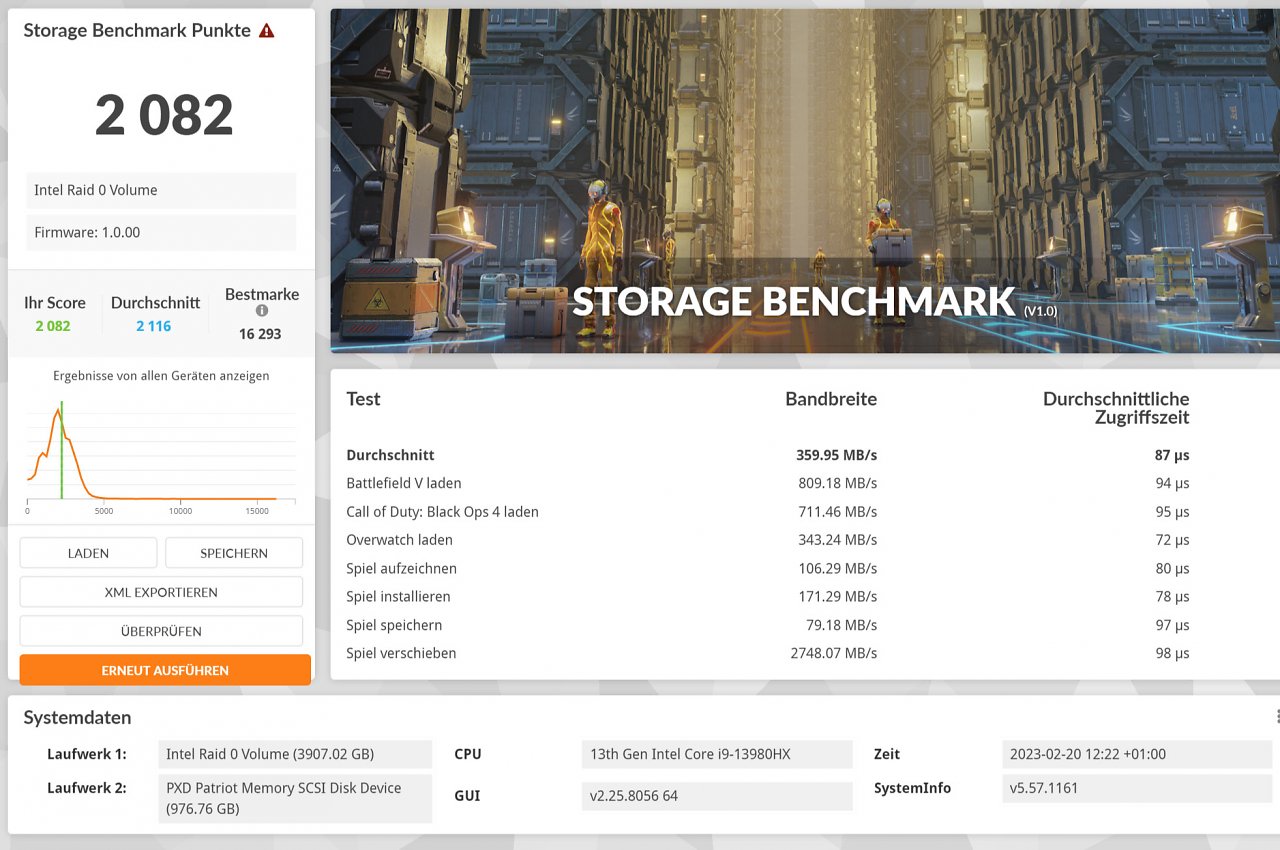
Task: Click the CPU value i9-13980HX
Action: [716, 754]
